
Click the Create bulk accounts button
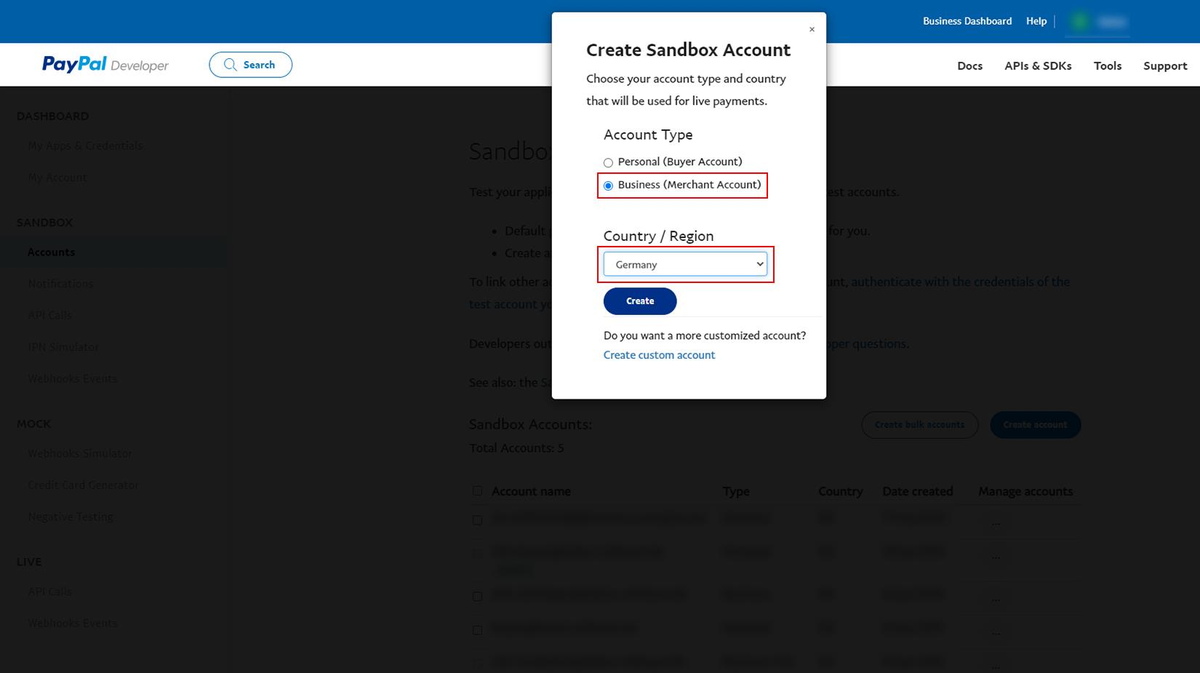(919, 425)
